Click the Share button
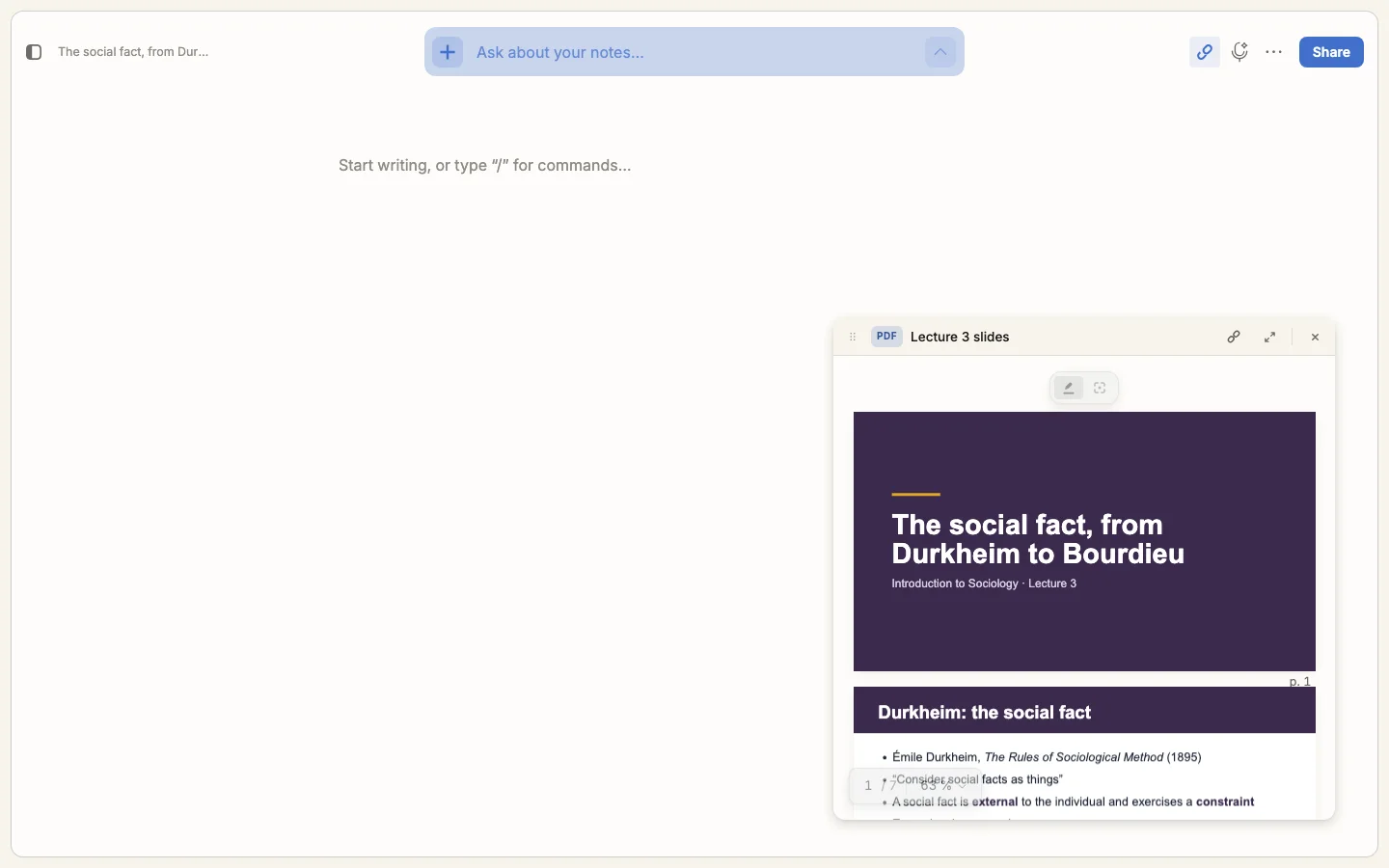The image size is (1389, 868). (1331, 52)
